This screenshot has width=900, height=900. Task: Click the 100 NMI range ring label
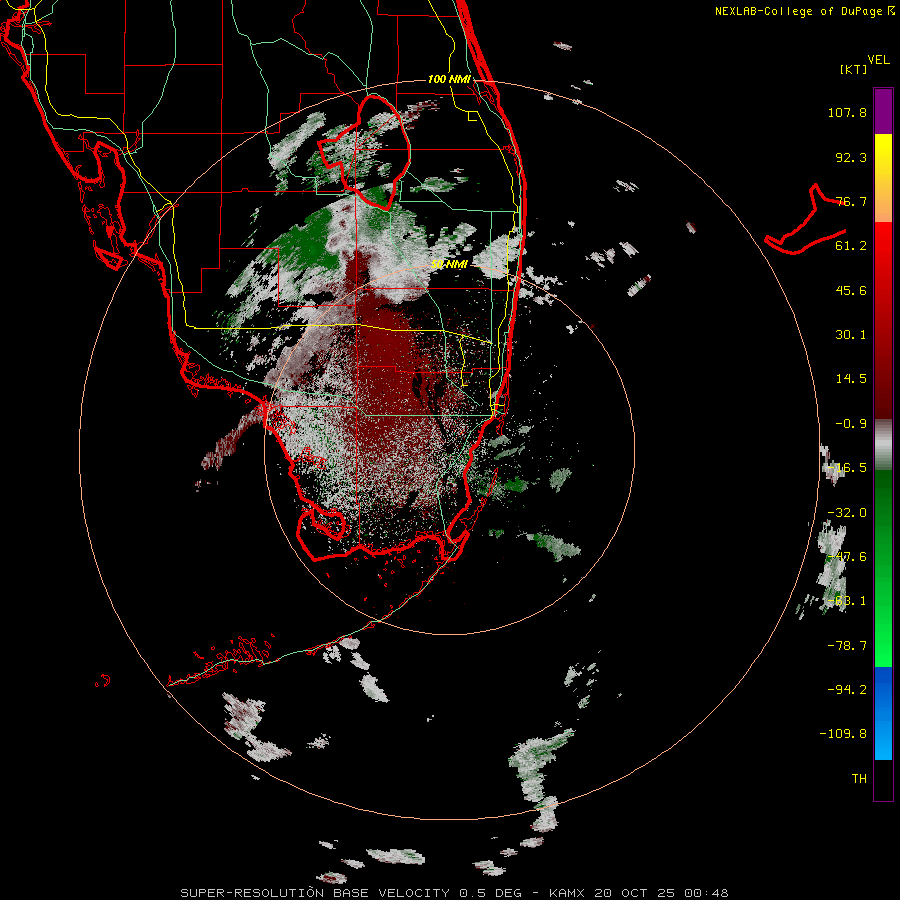tap(449, 79)
